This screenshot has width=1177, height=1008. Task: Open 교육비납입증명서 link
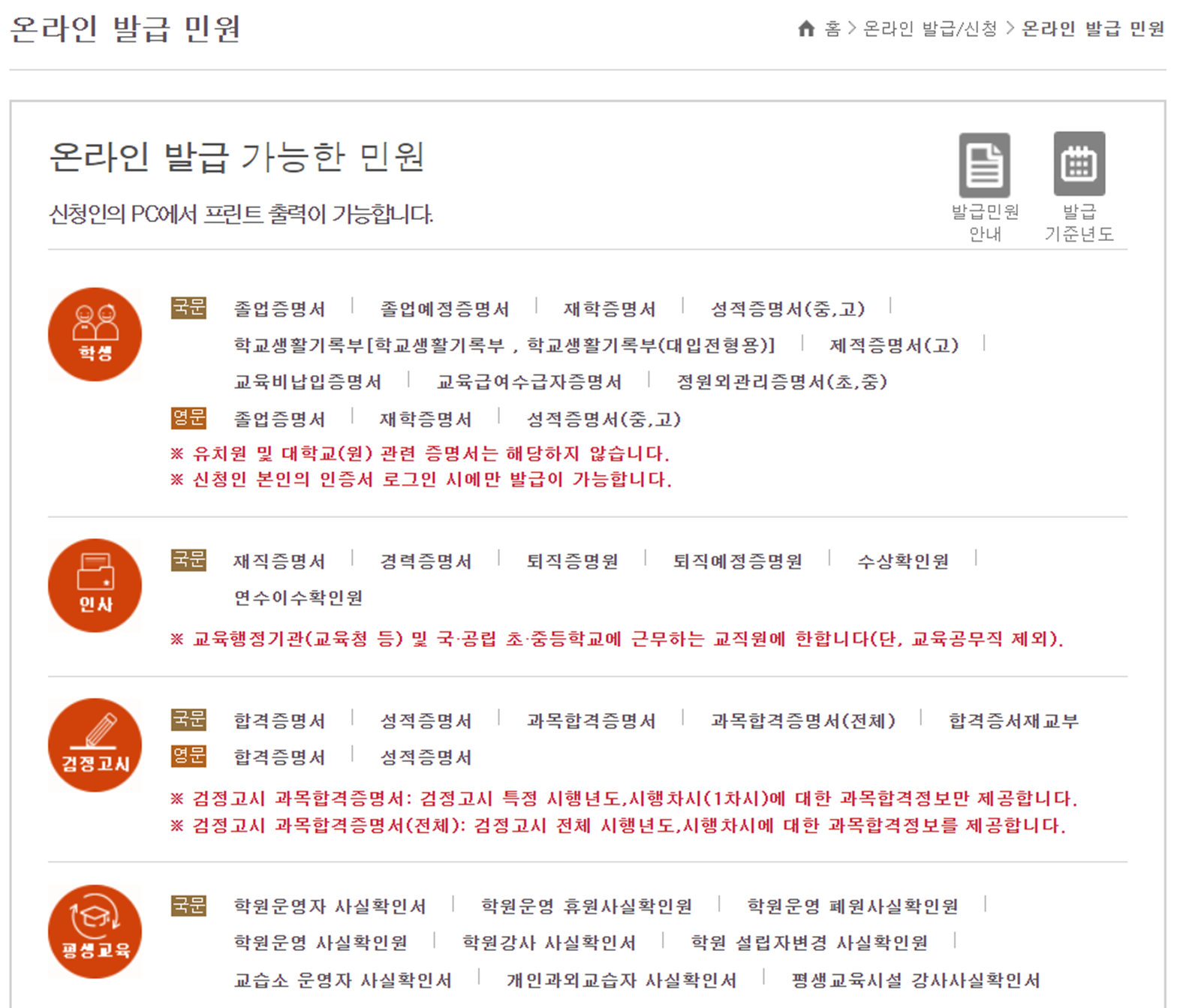(x=308, y=382)
